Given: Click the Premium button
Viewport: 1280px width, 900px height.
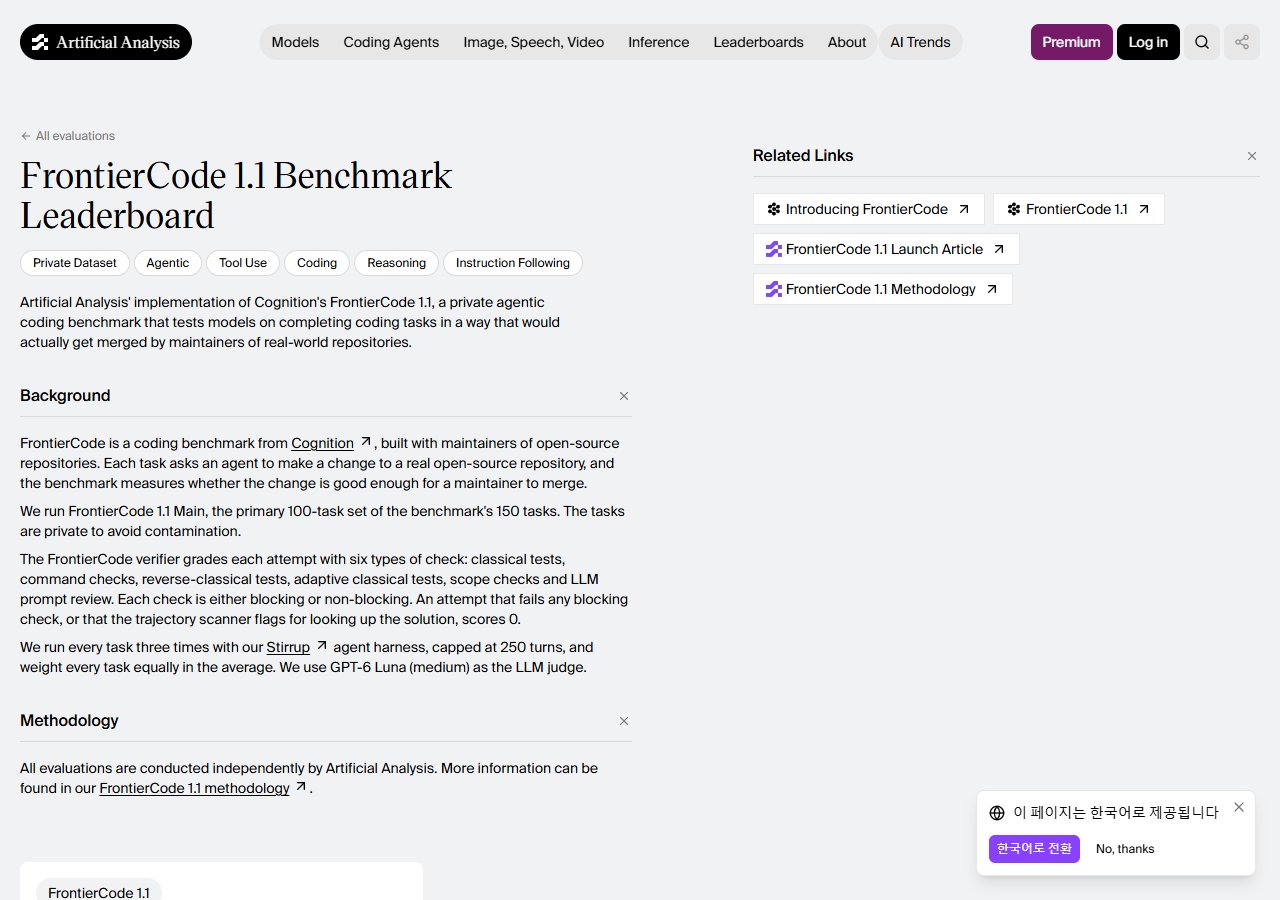Looking at the screenshot, I should (1071, 42).
